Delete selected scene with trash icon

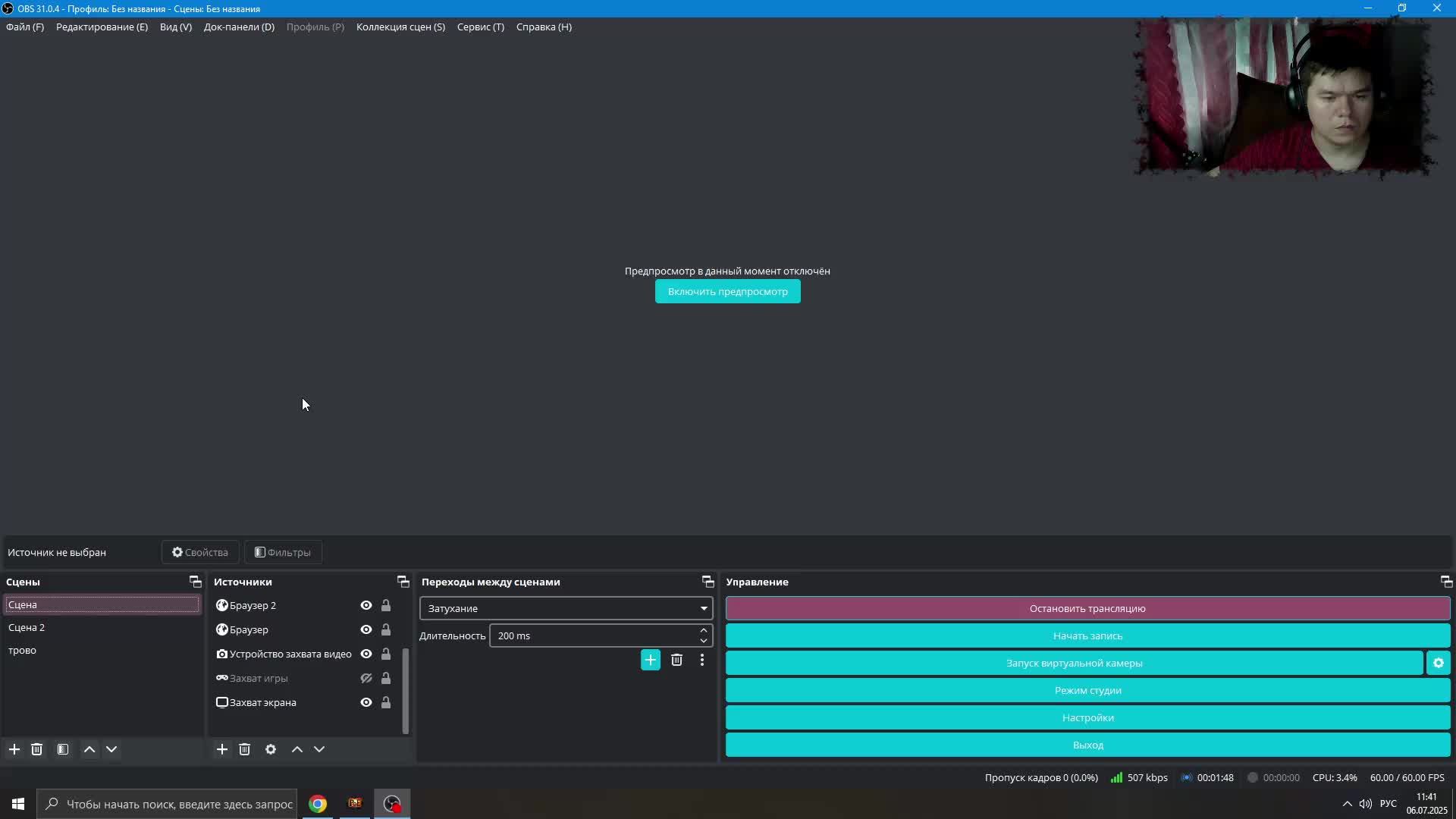point(36,749)
